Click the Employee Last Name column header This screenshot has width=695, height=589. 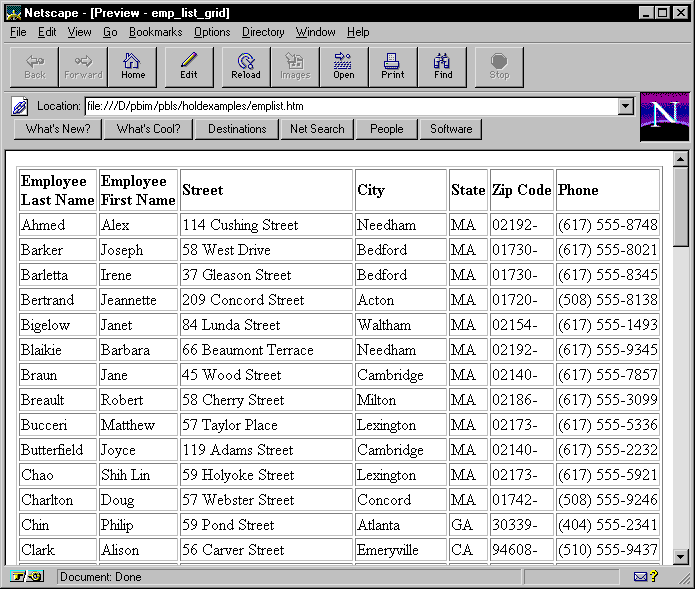pyautogui.click(x=58, y=190)
